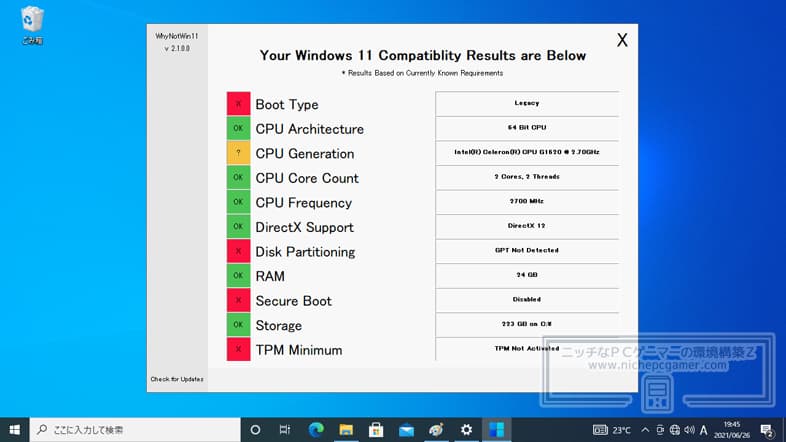Click the IME input mode A indicator

(x=704, y=430)
